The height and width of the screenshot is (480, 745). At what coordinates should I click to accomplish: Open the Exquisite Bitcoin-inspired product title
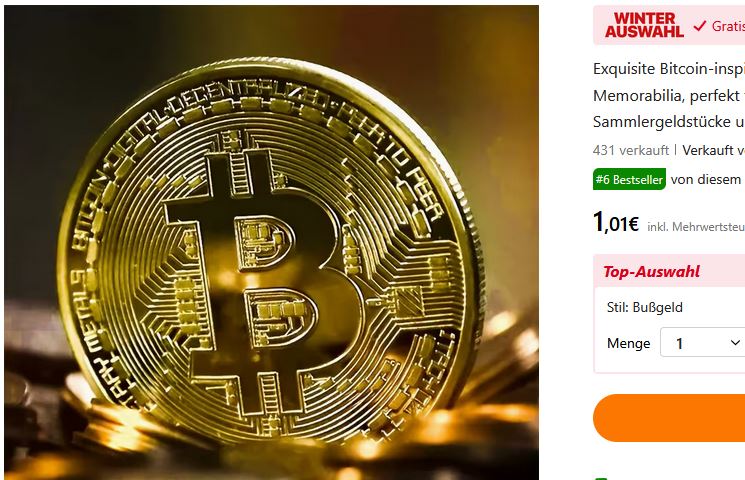[669, 95]
